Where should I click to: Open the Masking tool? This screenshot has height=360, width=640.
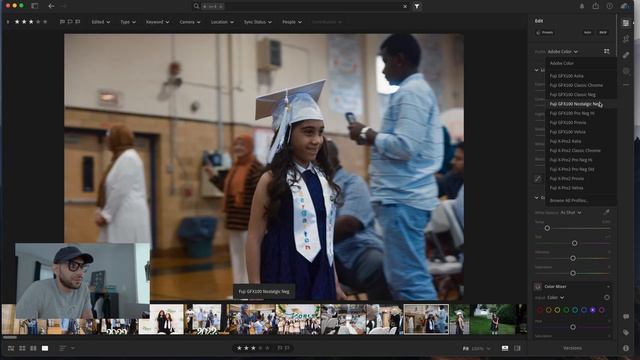coord(626,71)
